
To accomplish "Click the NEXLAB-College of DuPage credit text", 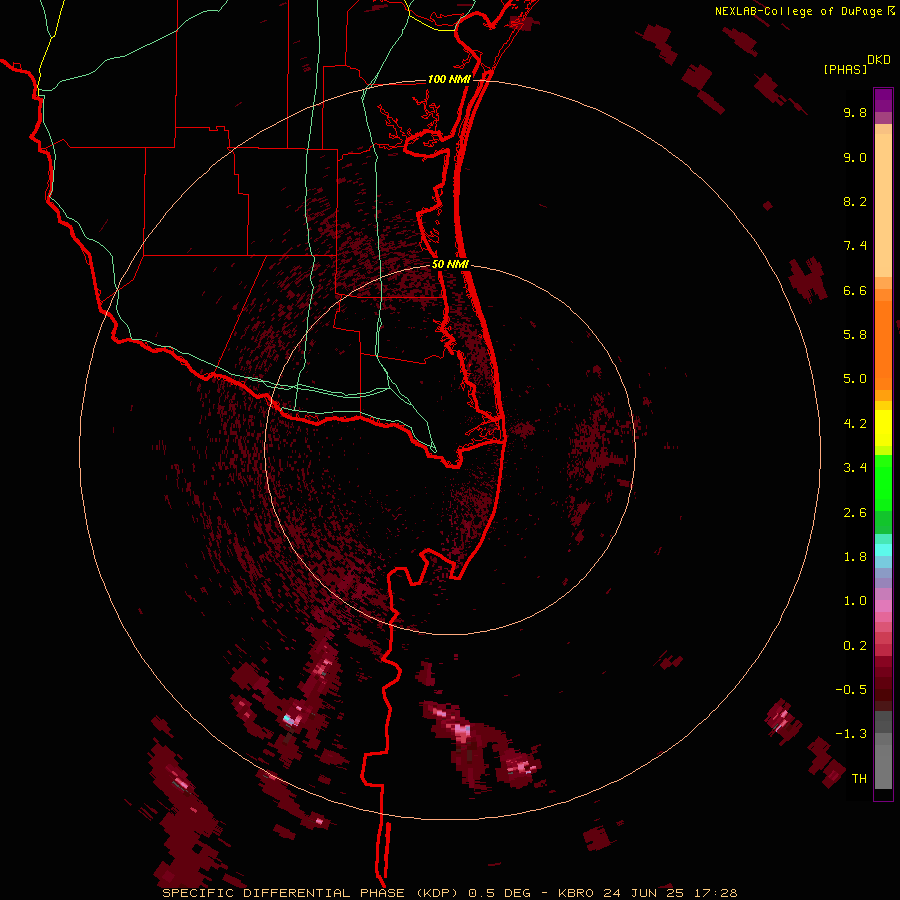I will coord(798,11).
